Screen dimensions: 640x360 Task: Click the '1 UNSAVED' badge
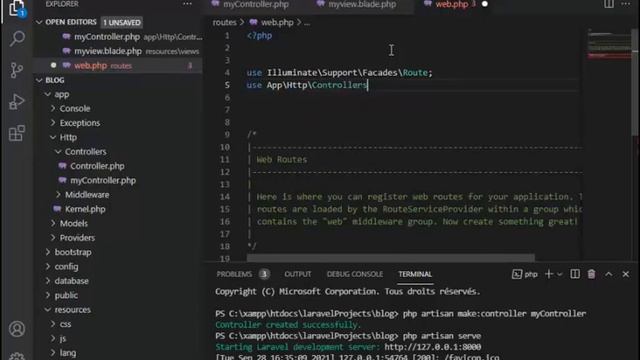(x=122, y=22)
